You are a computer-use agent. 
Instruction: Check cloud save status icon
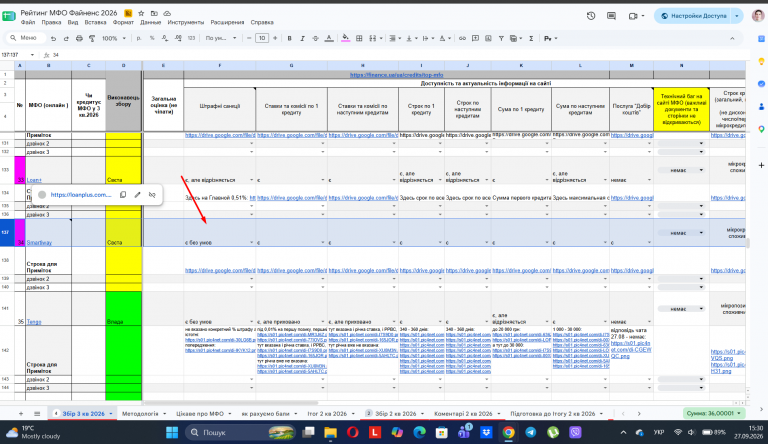coord(167,13)
